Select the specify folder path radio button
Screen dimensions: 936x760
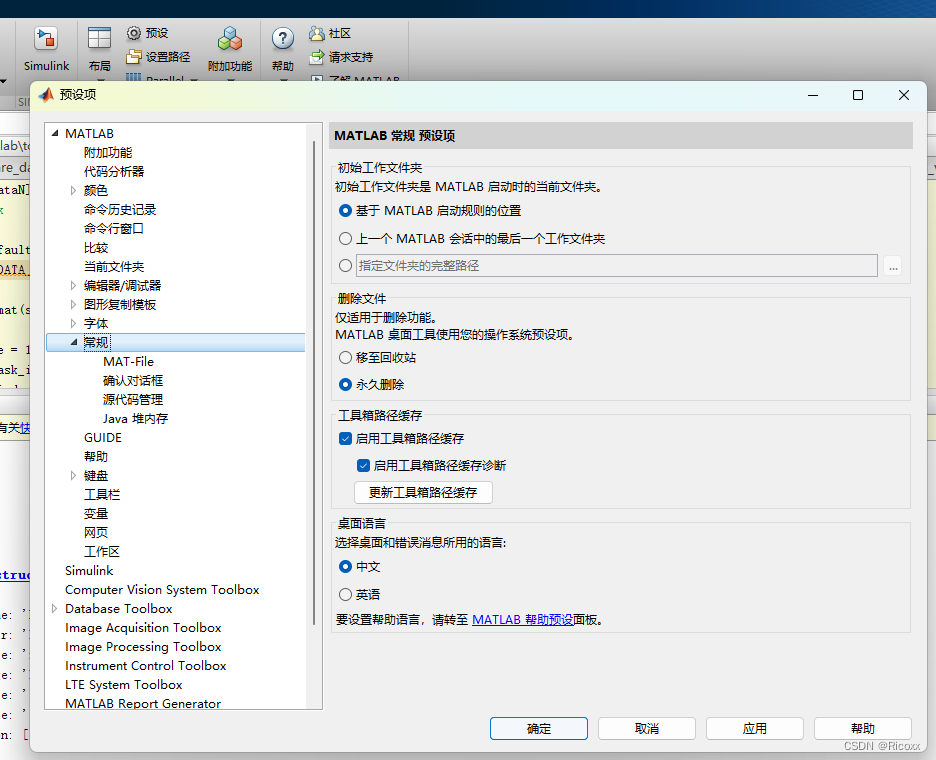point(345,266)
